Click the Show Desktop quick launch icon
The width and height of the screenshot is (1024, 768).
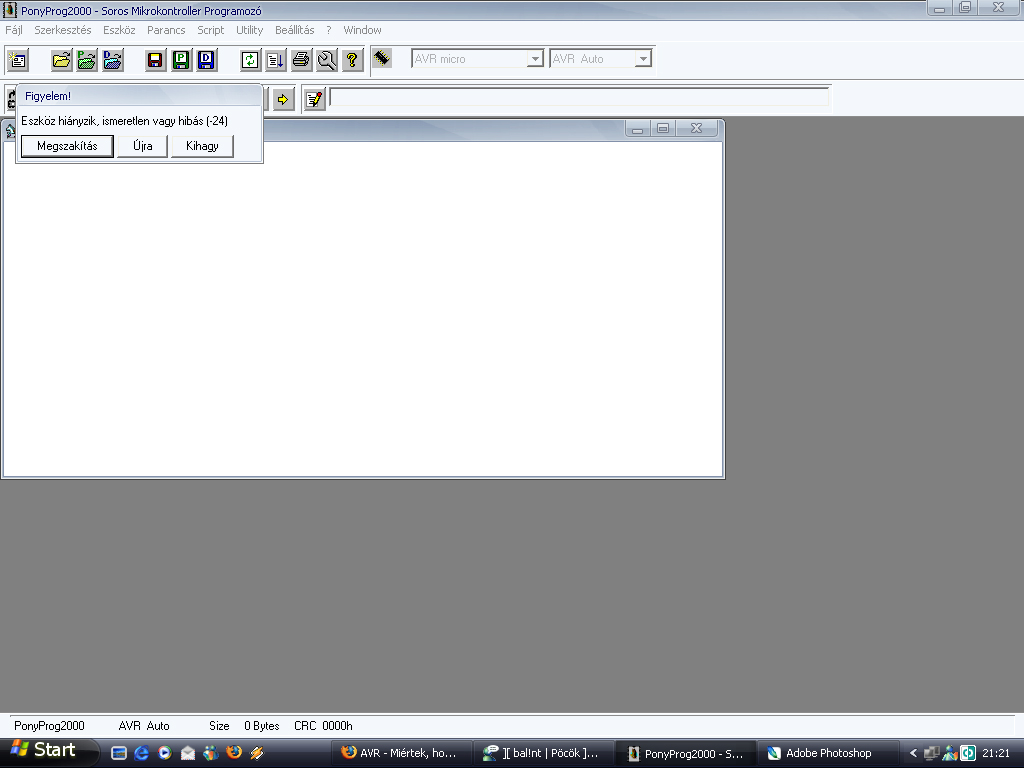(x=118, y=753)
